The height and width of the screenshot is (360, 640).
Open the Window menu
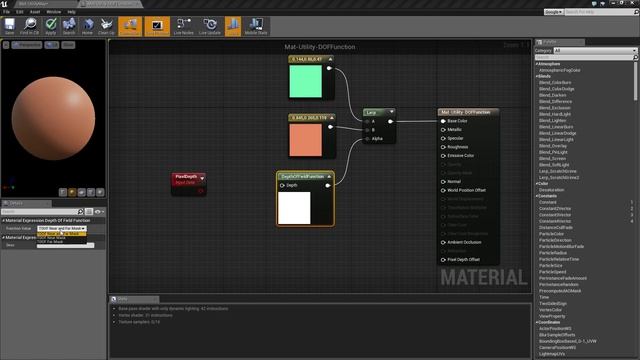coord(53,12)
